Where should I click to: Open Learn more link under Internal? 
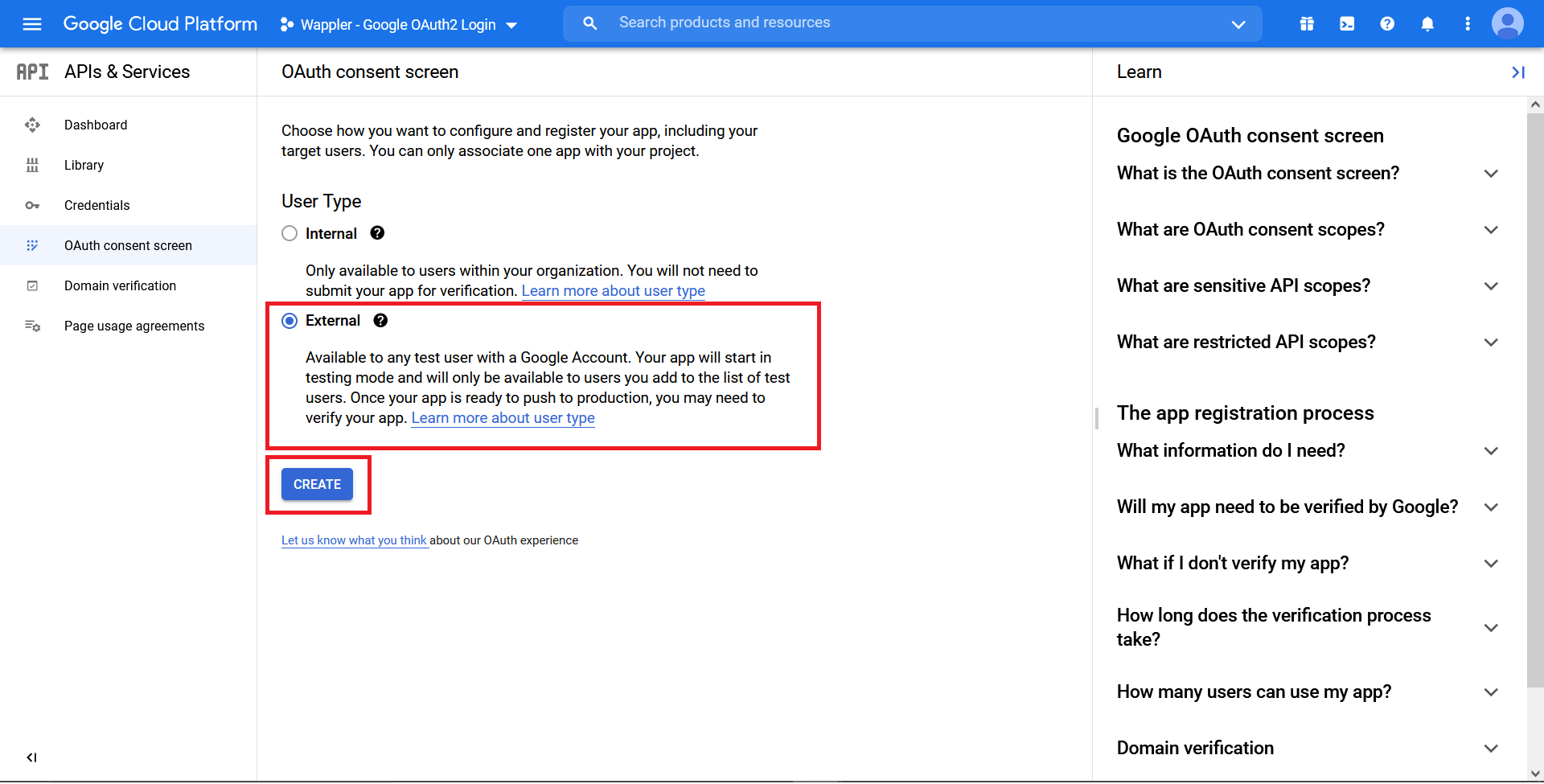point(614,291)
